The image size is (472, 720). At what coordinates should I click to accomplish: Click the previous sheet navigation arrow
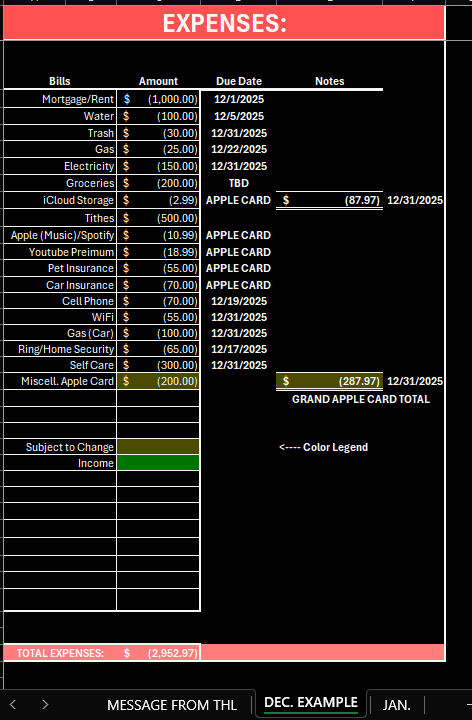tap(13, 704)
